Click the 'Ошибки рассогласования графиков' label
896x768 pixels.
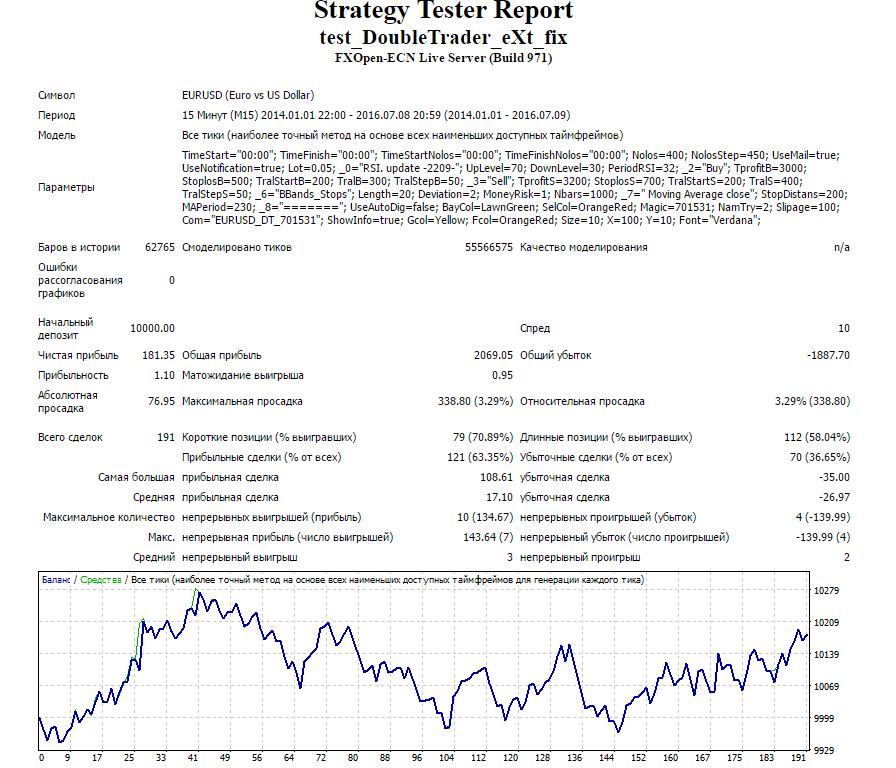pos(80,281)
